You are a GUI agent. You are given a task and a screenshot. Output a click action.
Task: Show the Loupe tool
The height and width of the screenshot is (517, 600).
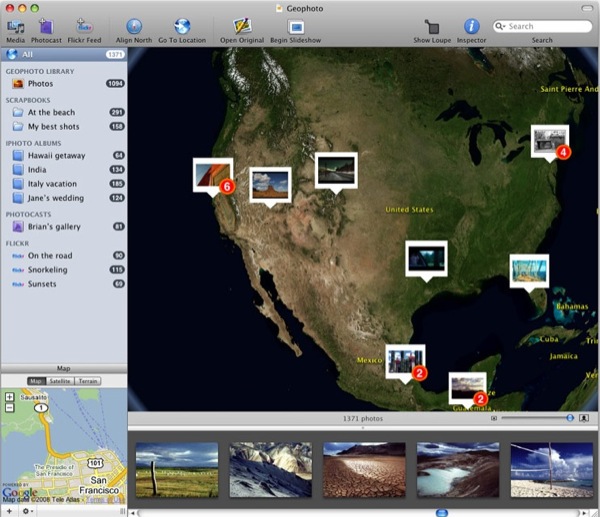click(x=433, y=26)
